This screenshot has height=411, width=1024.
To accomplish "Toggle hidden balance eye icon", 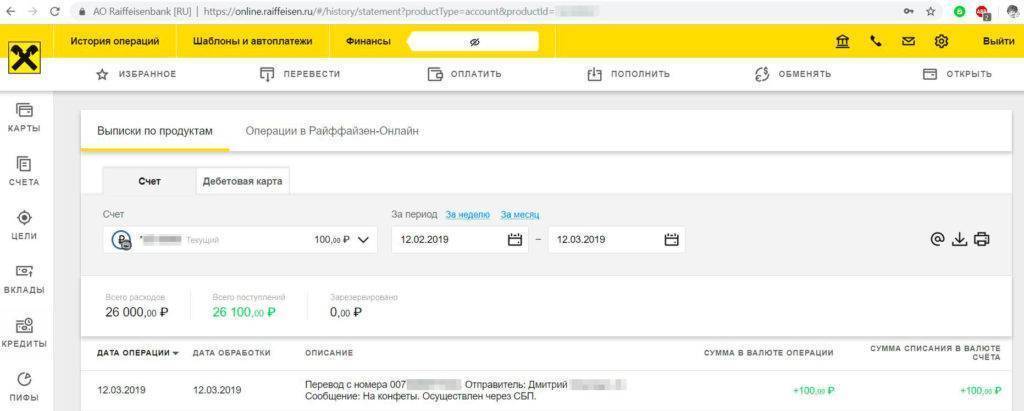I will 474,42.
